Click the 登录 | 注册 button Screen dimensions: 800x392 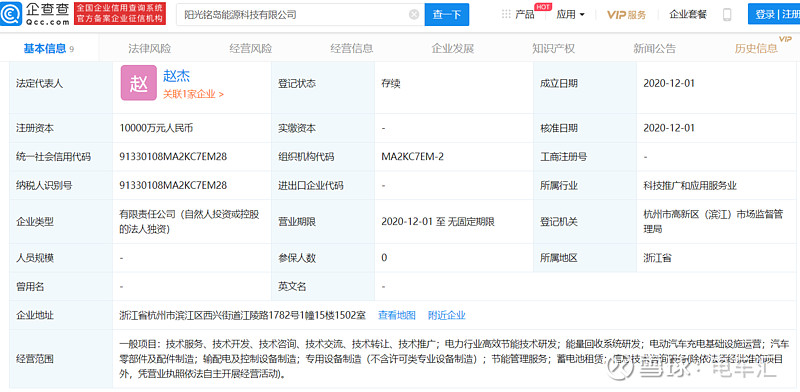click(x=774, y=14)
